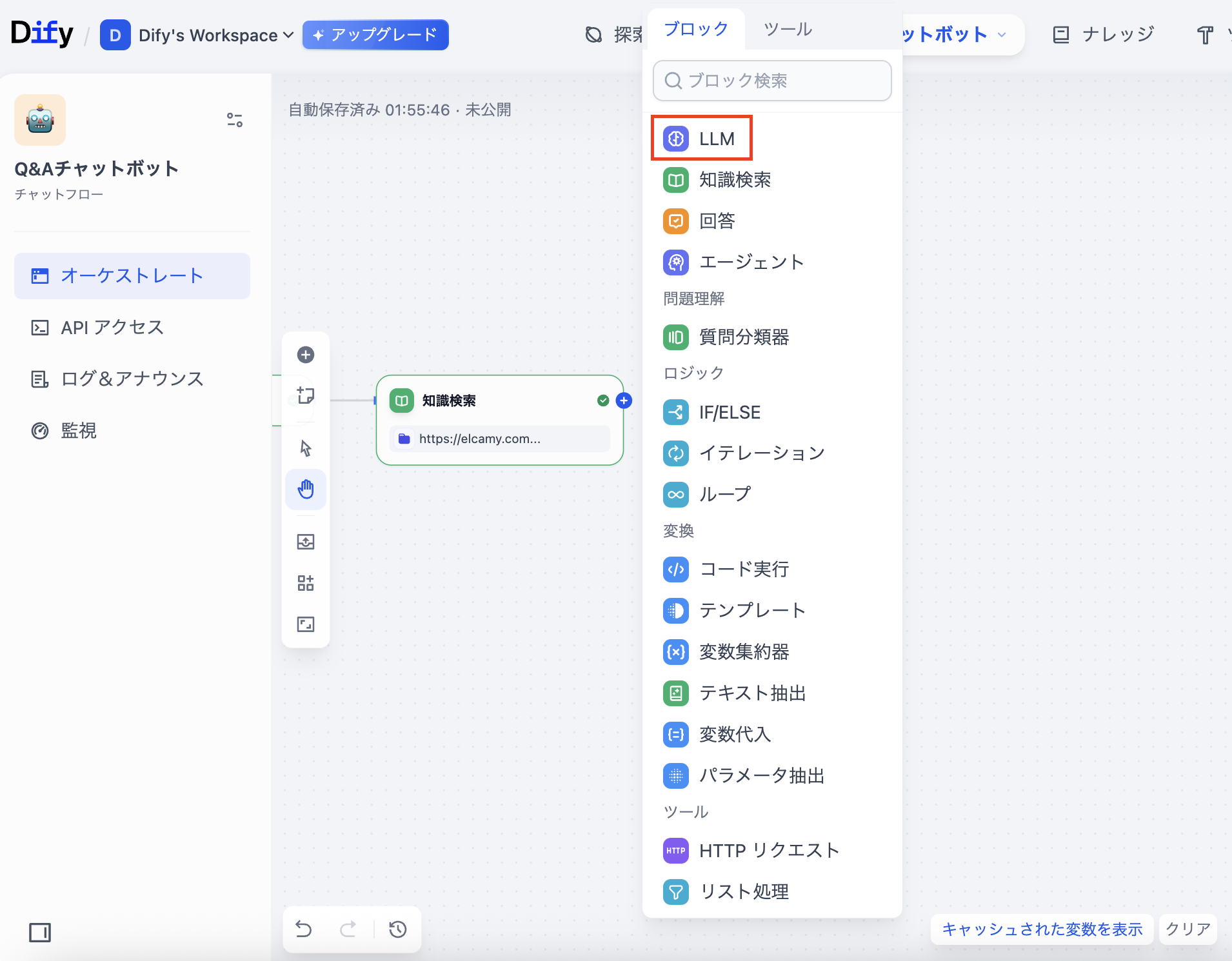
Task: Choose the IF/ELSE logic block
Action: pyautogui.click(x=713, y=413)
